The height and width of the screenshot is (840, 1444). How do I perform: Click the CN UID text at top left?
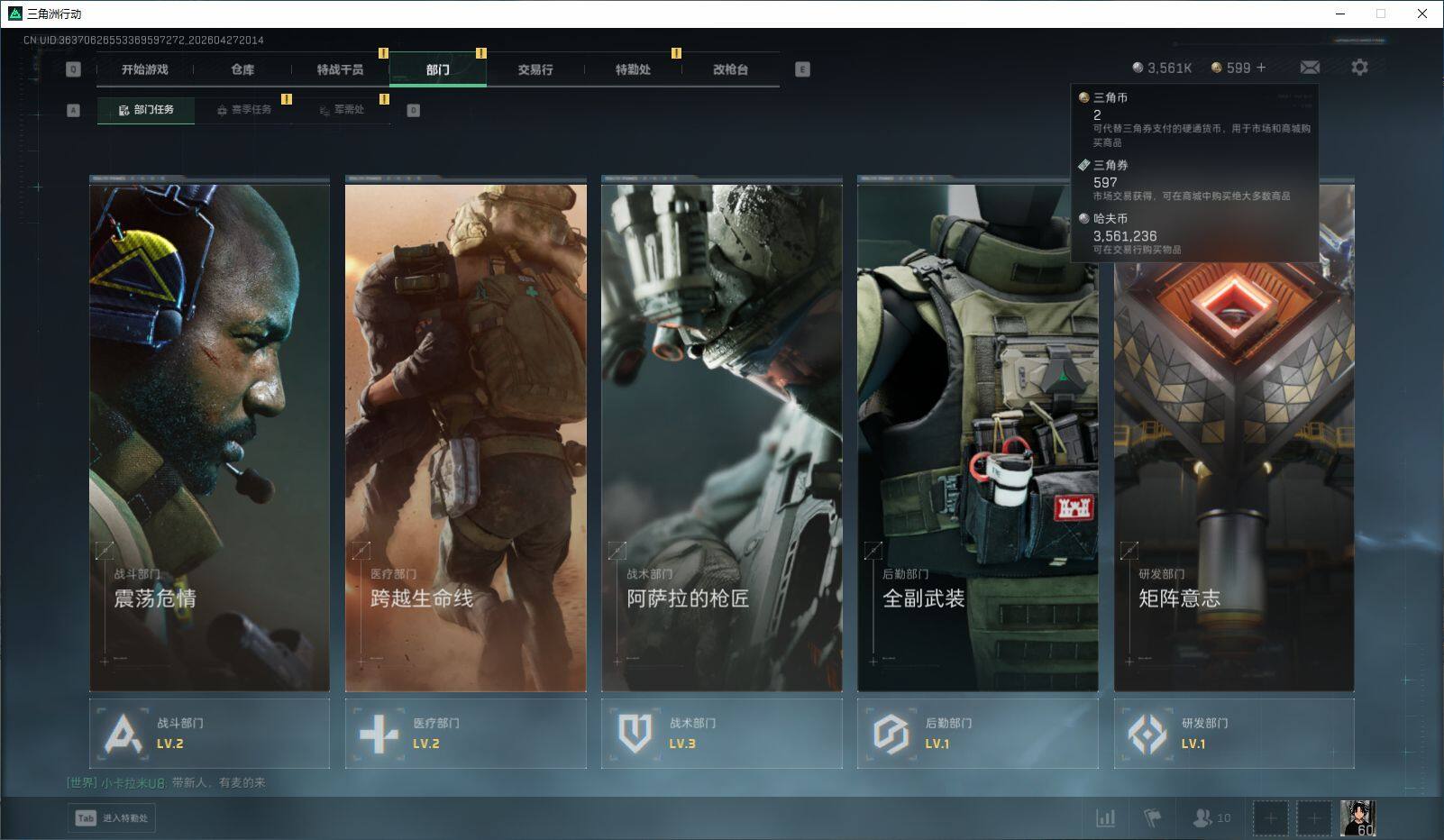[143, 41]
